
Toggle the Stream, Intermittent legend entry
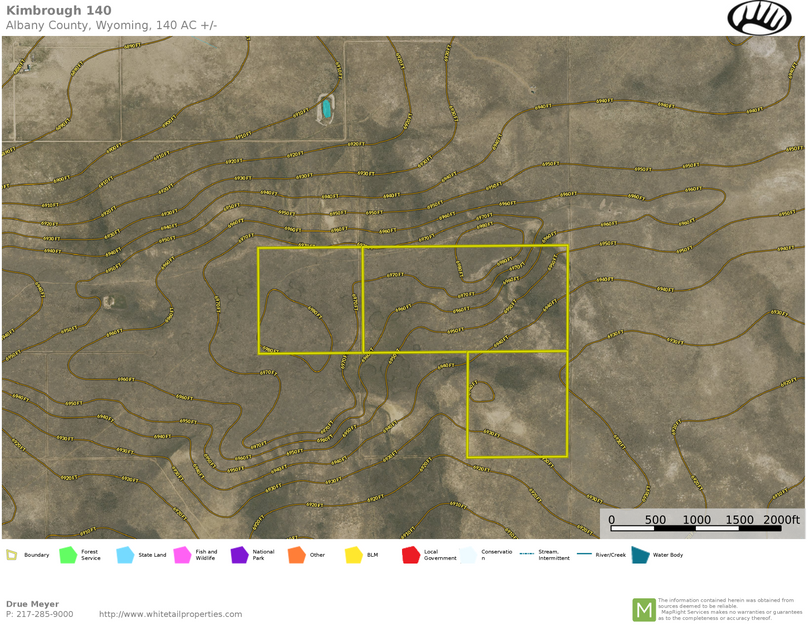tap(528, 554)
